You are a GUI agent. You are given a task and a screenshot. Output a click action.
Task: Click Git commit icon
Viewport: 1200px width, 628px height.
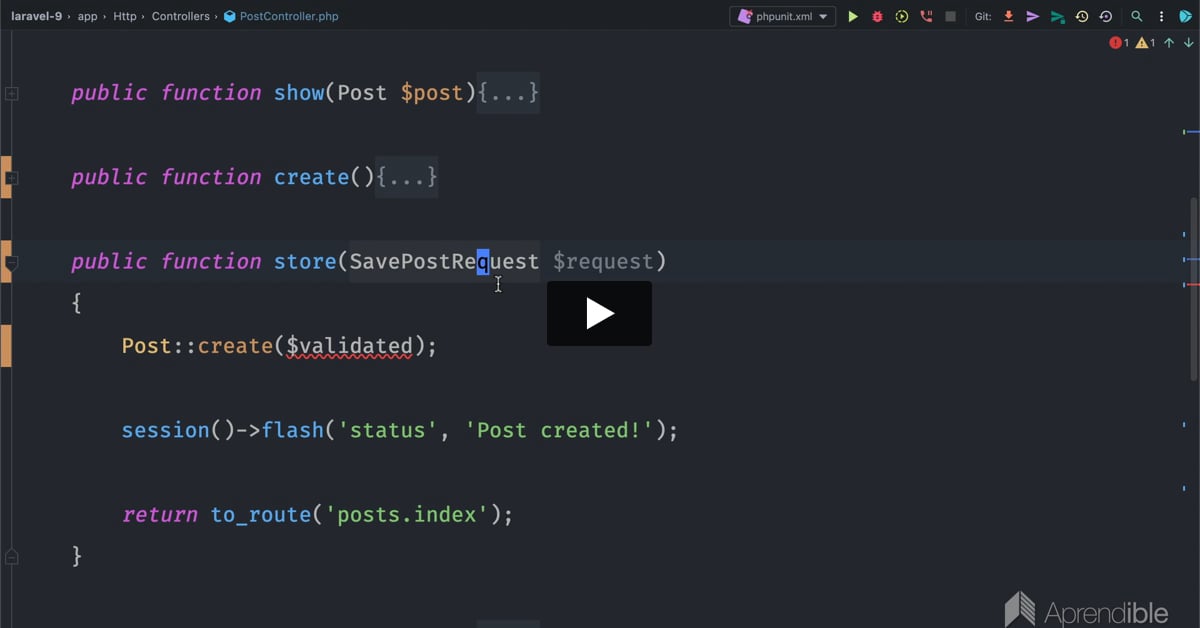[x=1033, y=17]
